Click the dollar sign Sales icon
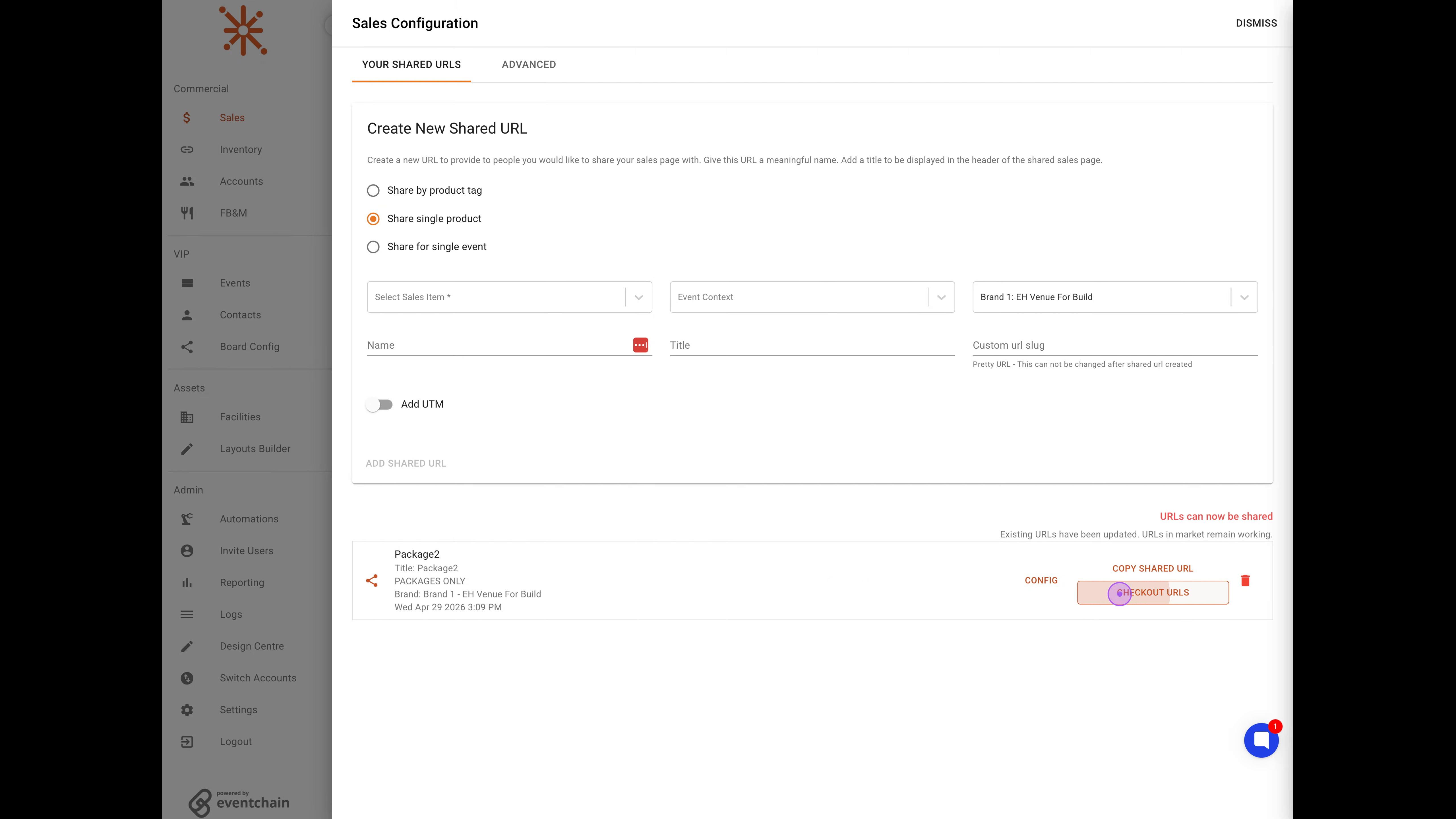This screenshot has width=1456, height=819. pyautogui.click(x=187, y=117)
